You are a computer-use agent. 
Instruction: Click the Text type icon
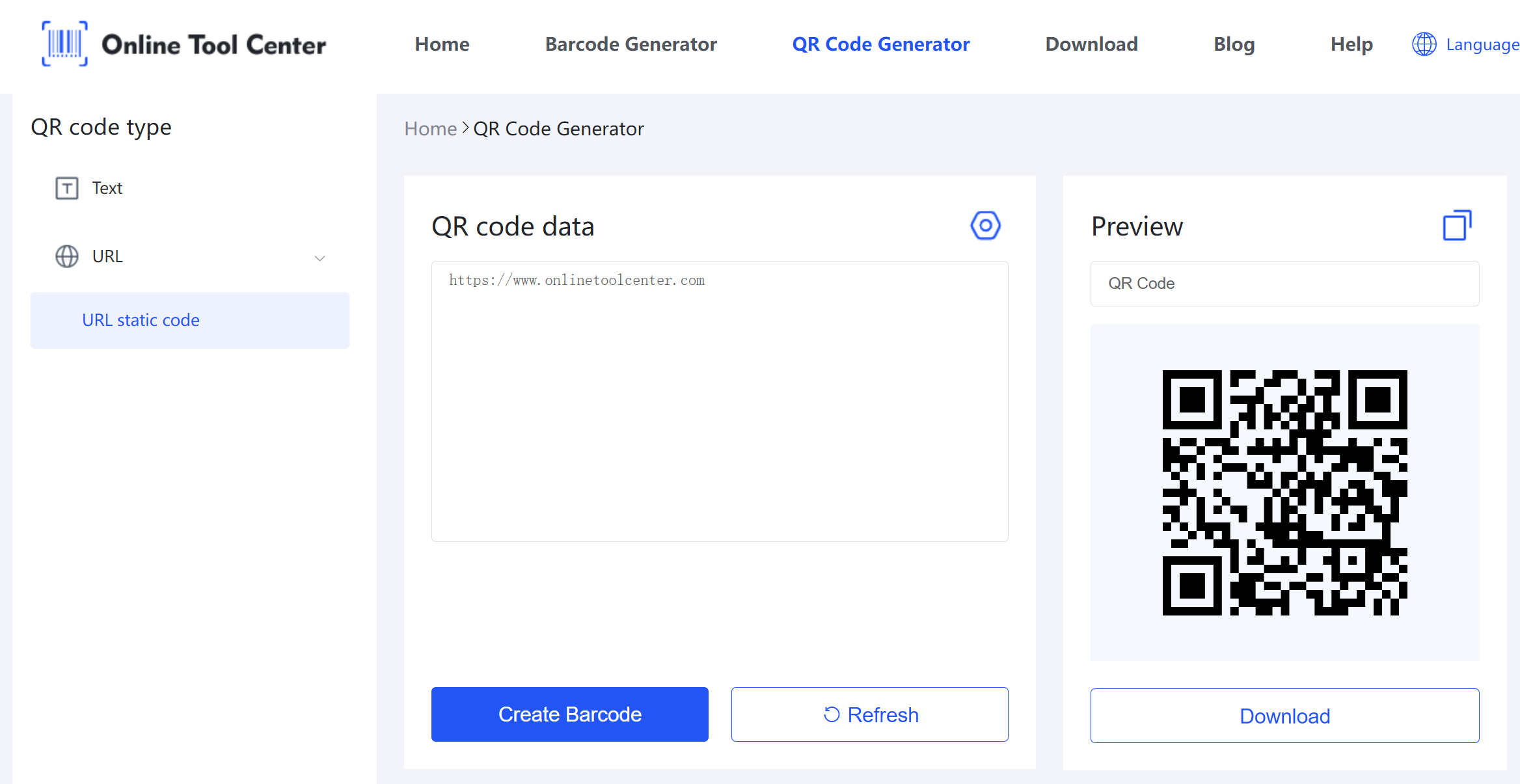(65, 187)
